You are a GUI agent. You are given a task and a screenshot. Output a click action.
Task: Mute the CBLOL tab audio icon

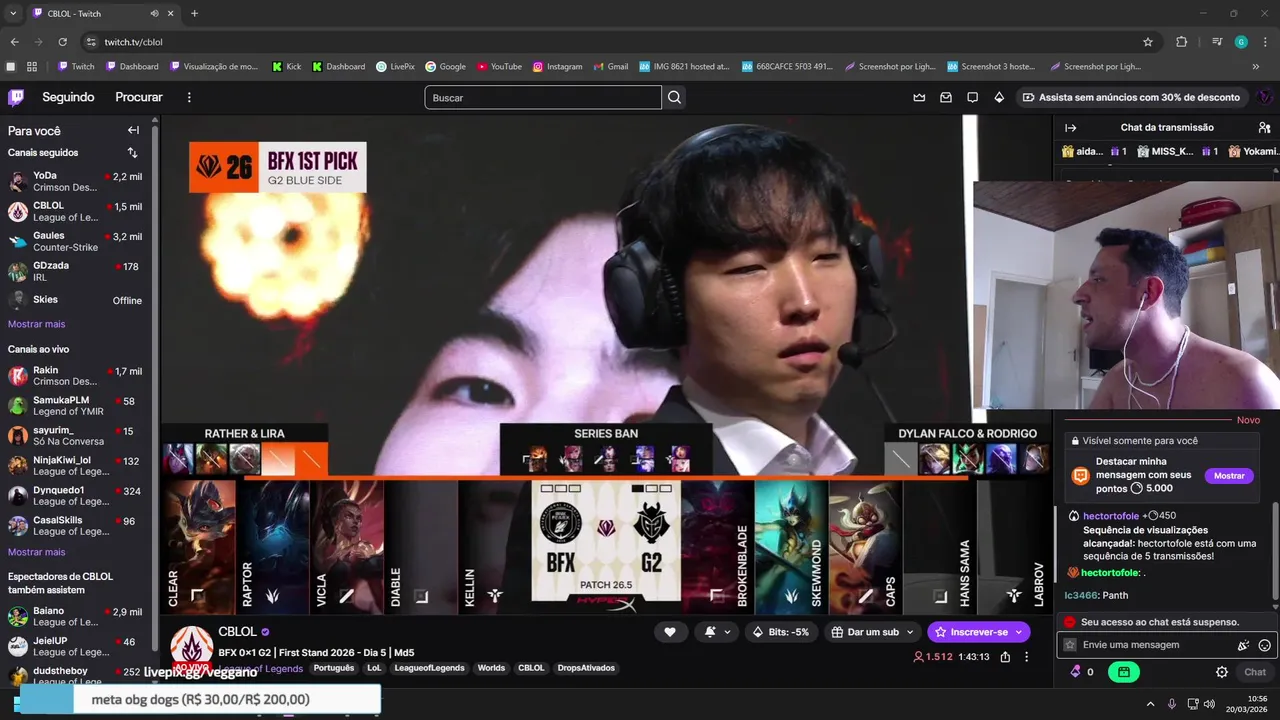click(x=154, y=13)
